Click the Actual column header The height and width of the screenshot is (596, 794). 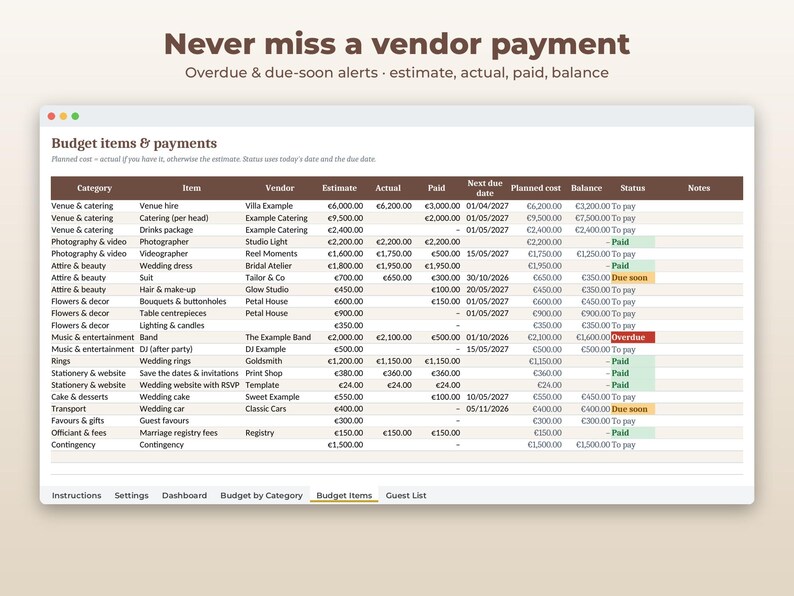pyautogui.click(x=388, y=188)
